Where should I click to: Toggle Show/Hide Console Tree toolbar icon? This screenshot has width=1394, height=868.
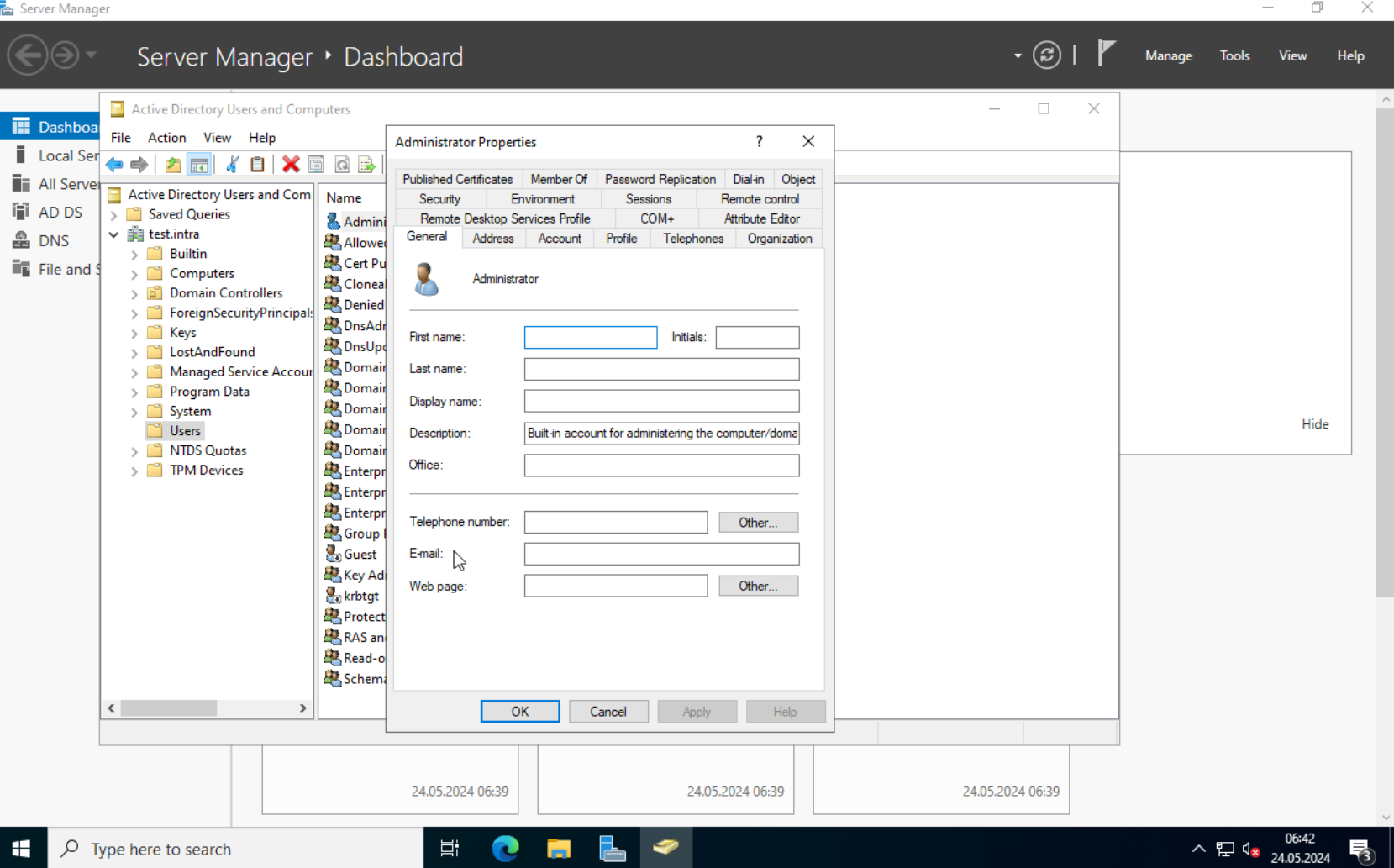[x=199, y=165]
